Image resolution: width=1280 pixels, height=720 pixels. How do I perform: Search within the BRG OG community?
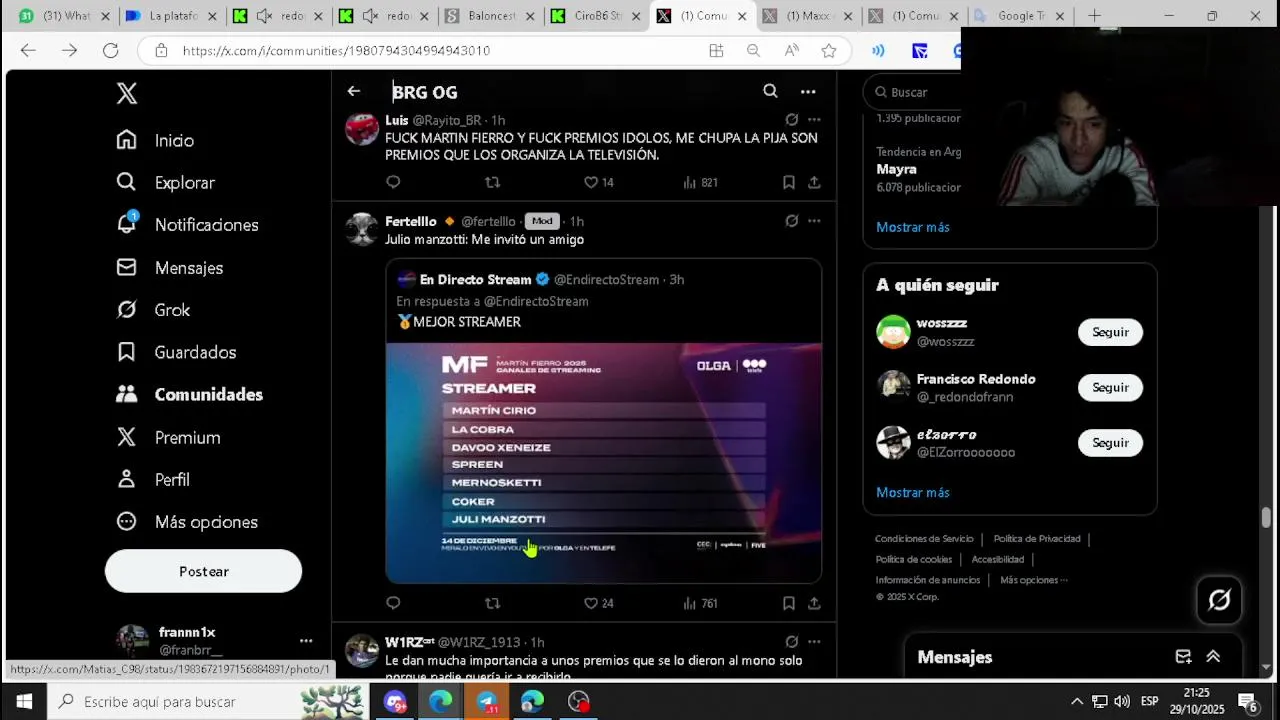tap(770, 91)
